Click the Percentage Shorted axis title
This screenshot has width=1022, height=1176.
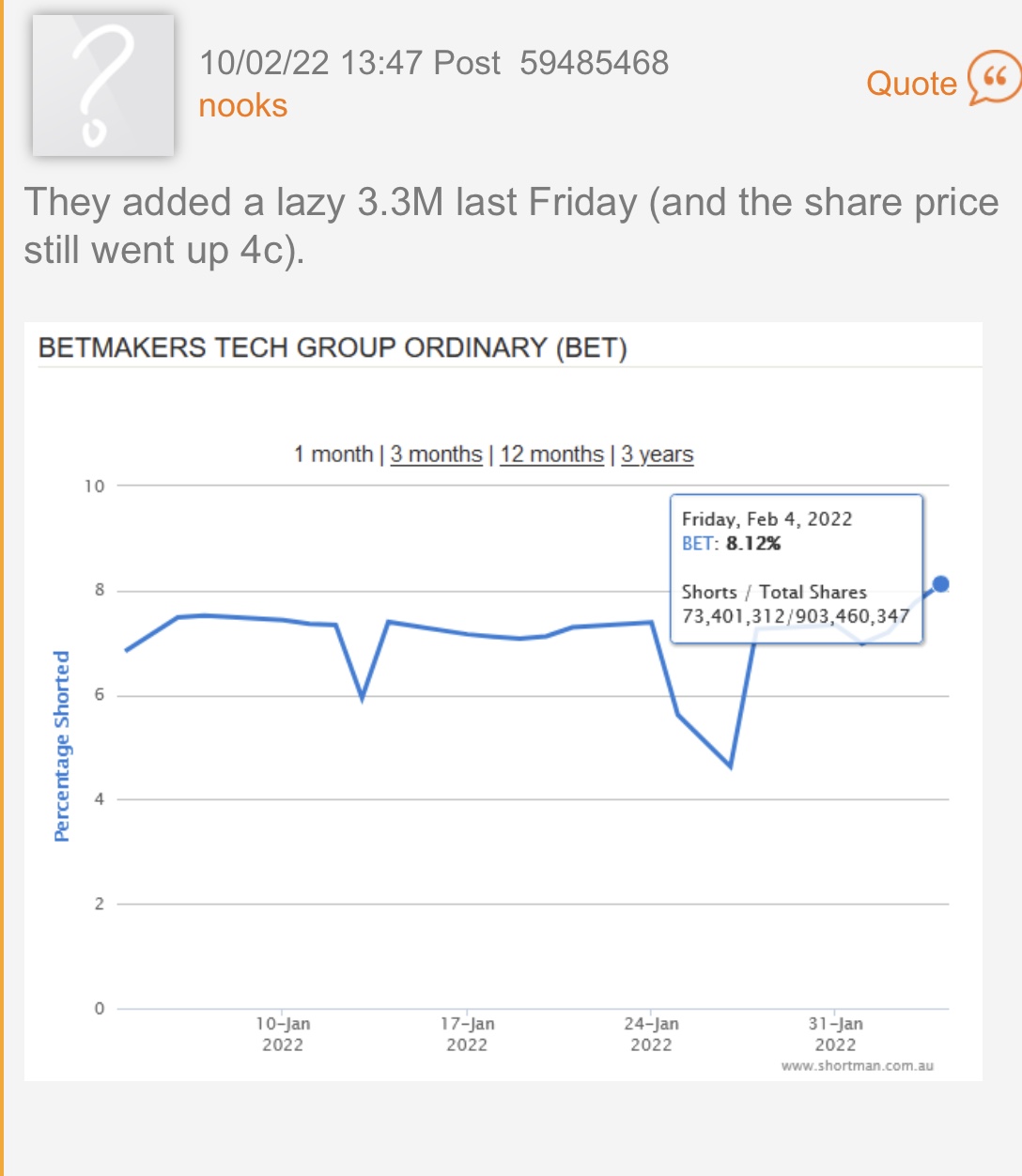click(x=62, y=746)
